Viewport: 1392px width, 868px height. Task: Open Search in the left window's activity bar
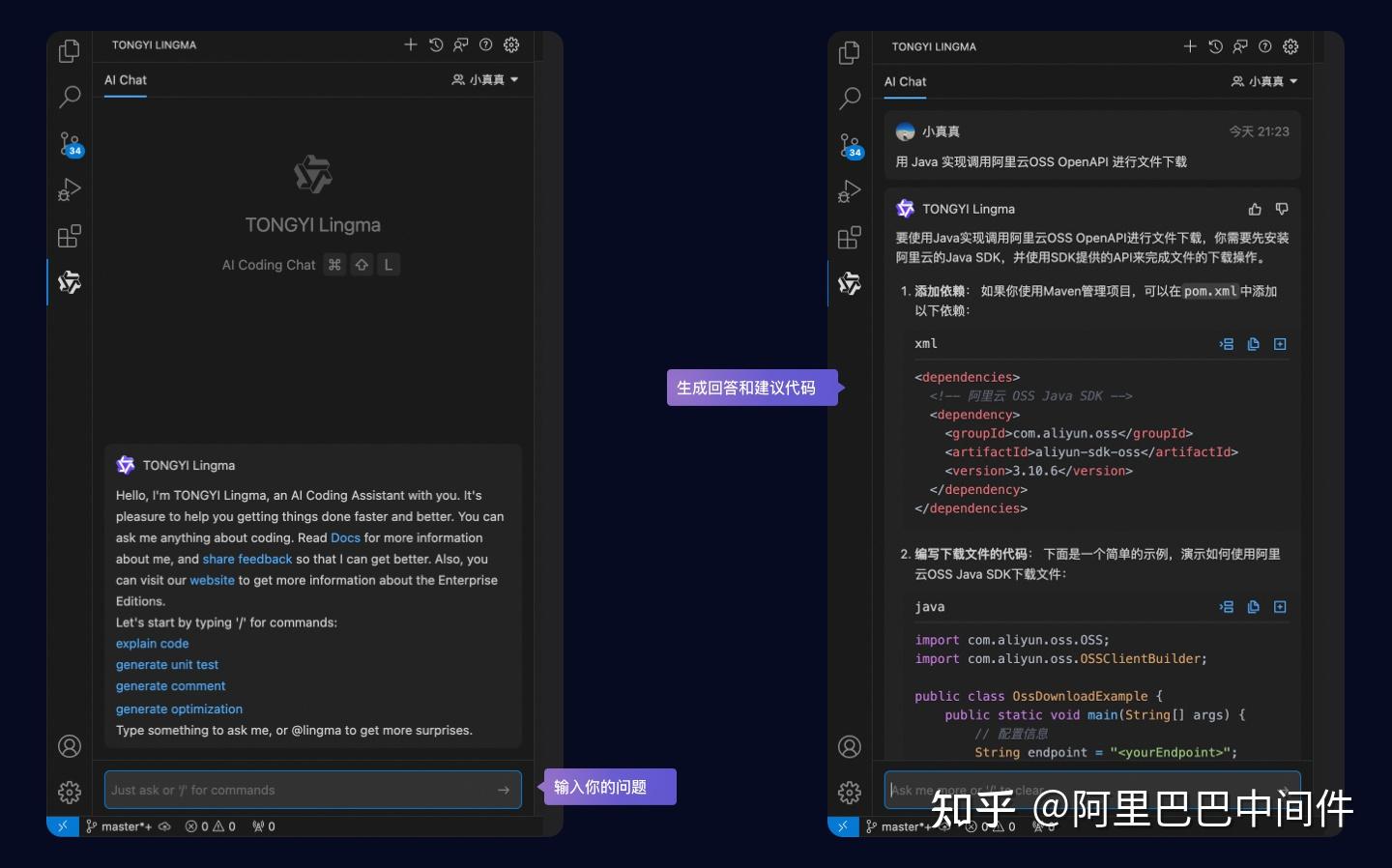click(70, 97)
